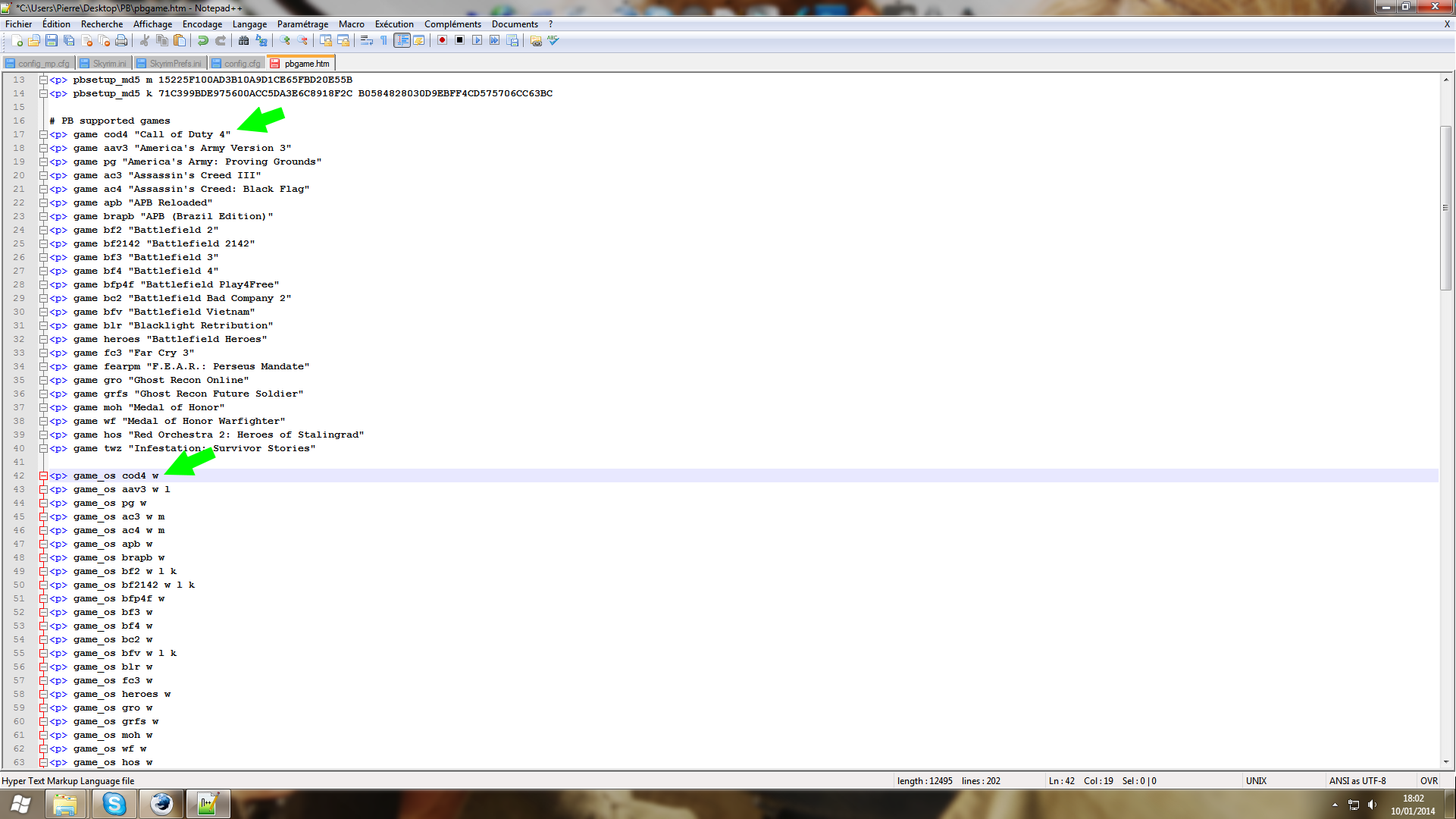The image size is (1456, 819).
Task: Show hidden tray icons arrow
Action: pos(1335,805)
